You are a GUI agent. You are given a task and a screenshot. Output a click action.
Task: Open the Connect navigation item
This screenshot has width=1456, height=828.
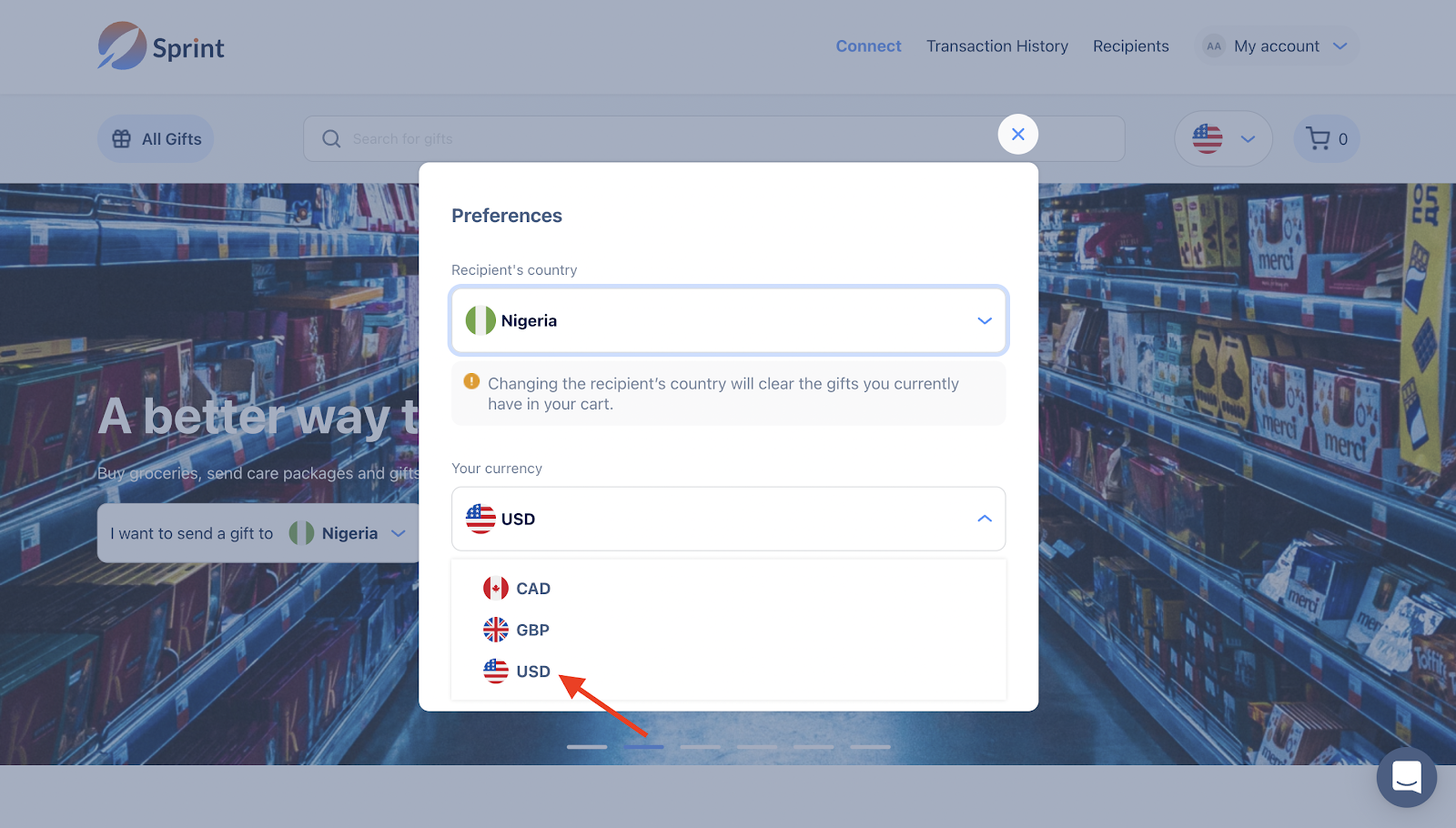(x=868, y=46)
